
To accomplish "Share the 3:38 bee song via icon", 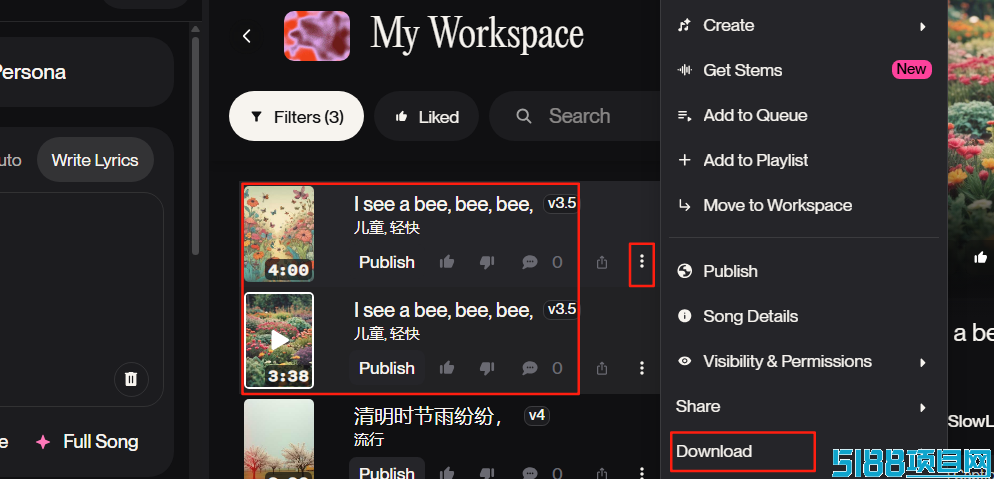I will tap(602, 368).
